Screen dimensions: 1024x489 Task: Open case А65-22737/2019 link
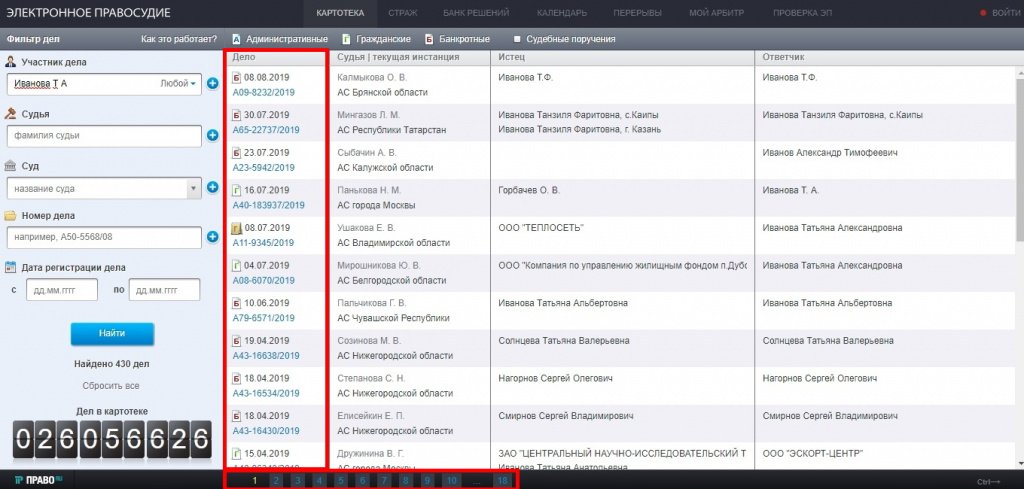[x=264, y=130]
